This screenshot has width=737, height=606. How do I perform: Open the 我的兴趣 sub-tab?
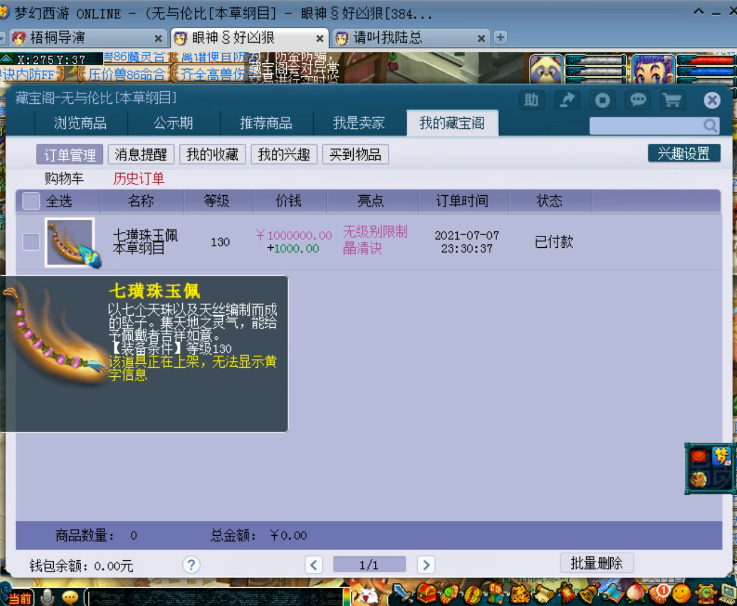(x=284, y=154)
